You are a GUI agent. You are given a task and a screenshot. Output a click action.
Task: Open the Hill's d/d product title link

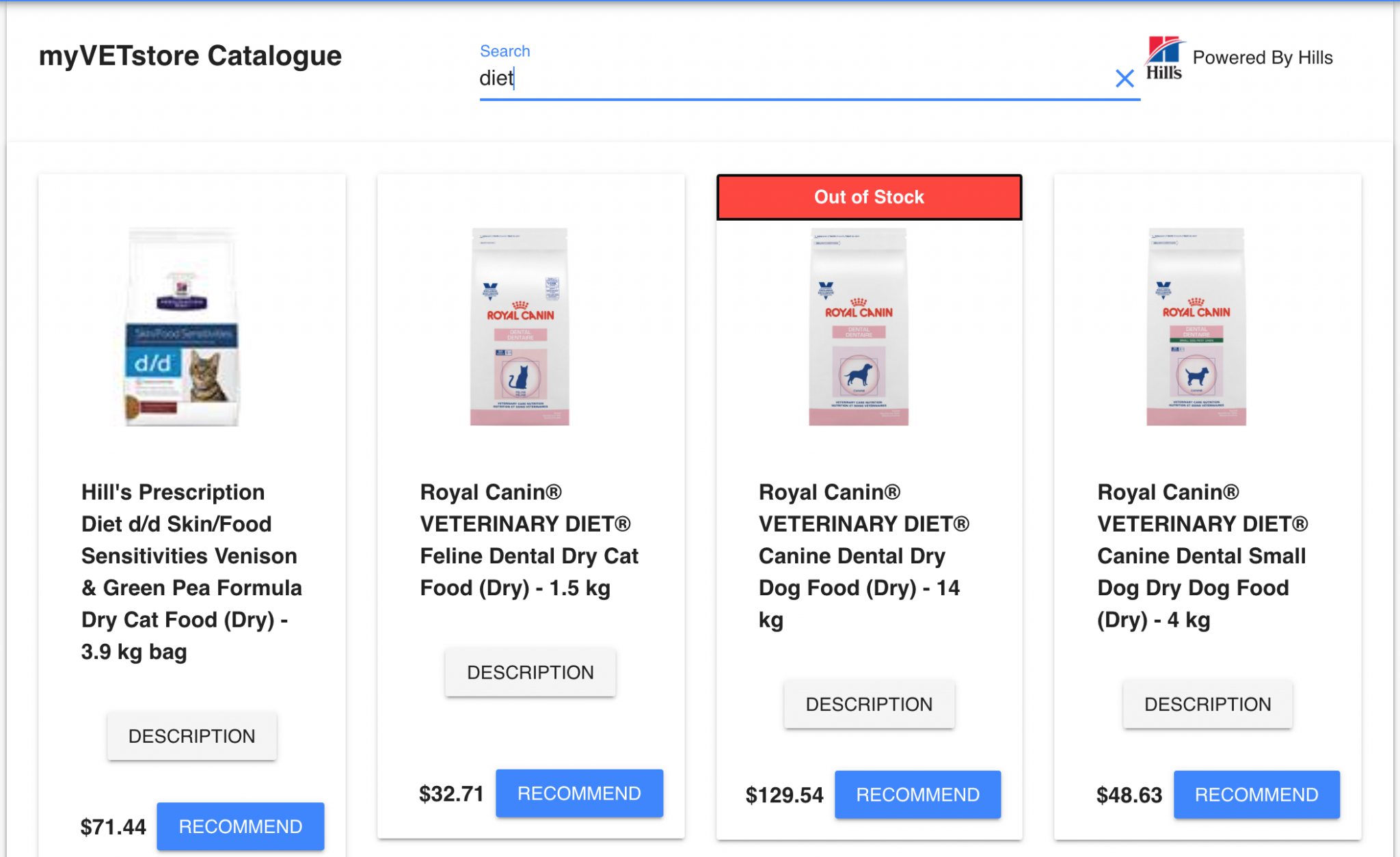(x=191, y=572)
